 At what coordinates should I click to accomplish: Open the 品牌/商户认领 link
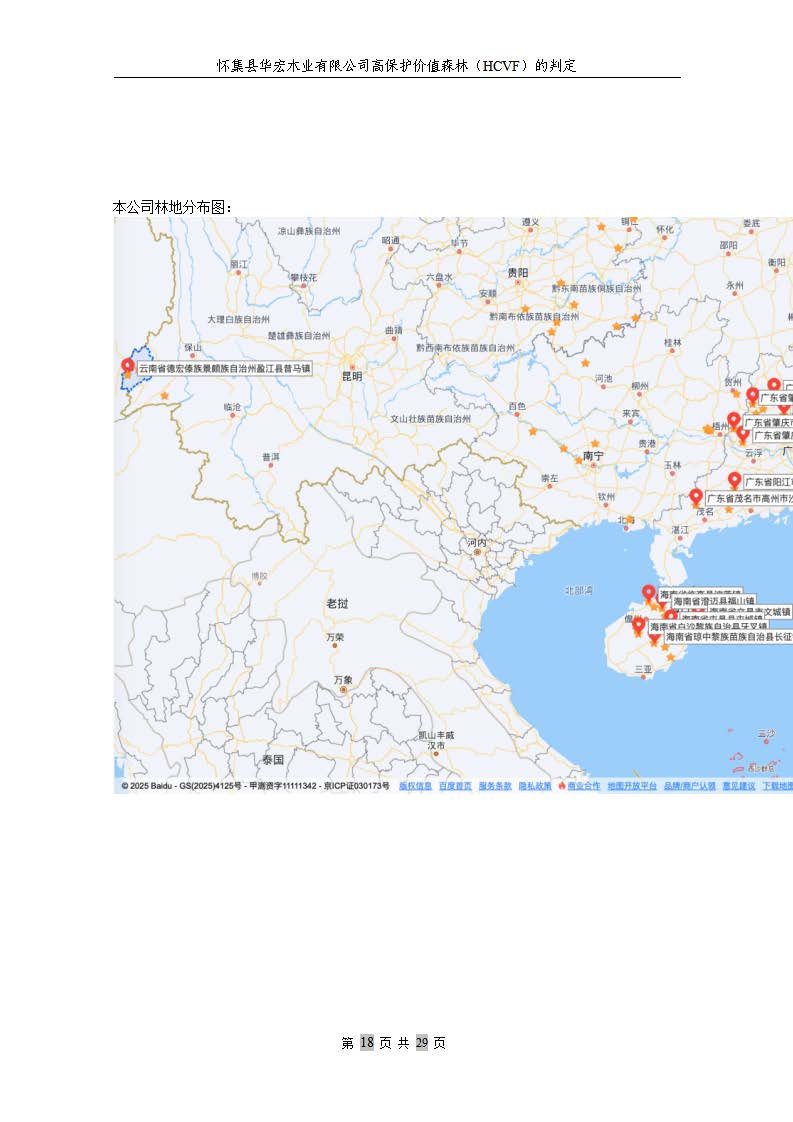pos(689,787)
